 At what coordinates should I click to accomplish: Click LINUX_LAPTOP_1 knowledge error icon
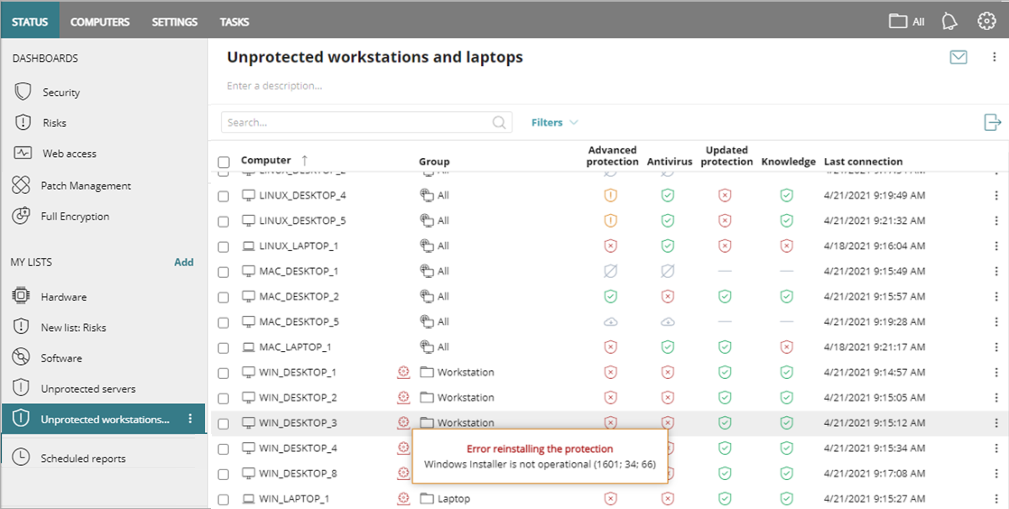[x=786, y=246]
